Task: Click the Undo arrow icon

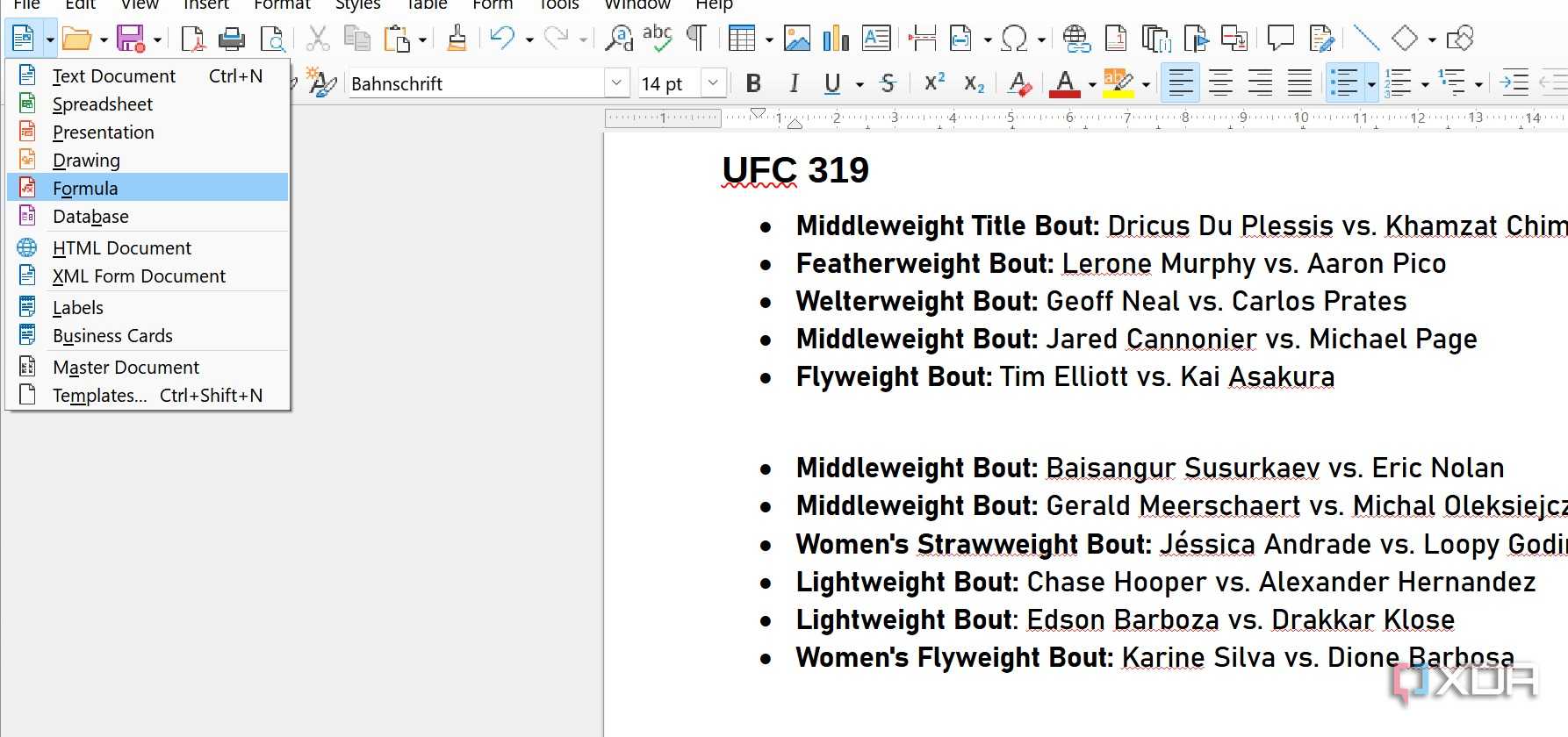Action: [x=502, y=39]
